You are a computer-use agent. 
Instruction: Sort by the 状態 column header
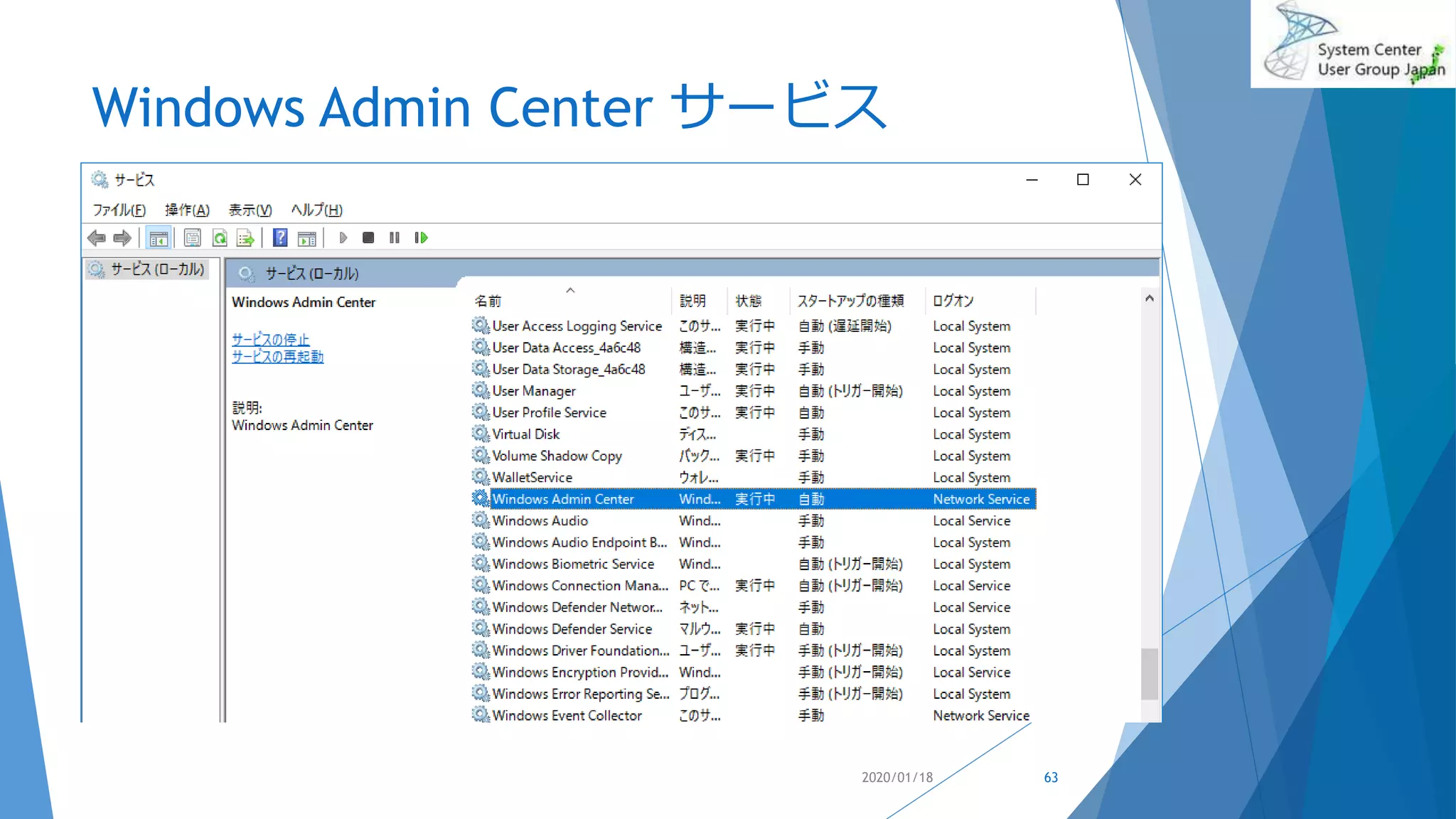(758, 301)
